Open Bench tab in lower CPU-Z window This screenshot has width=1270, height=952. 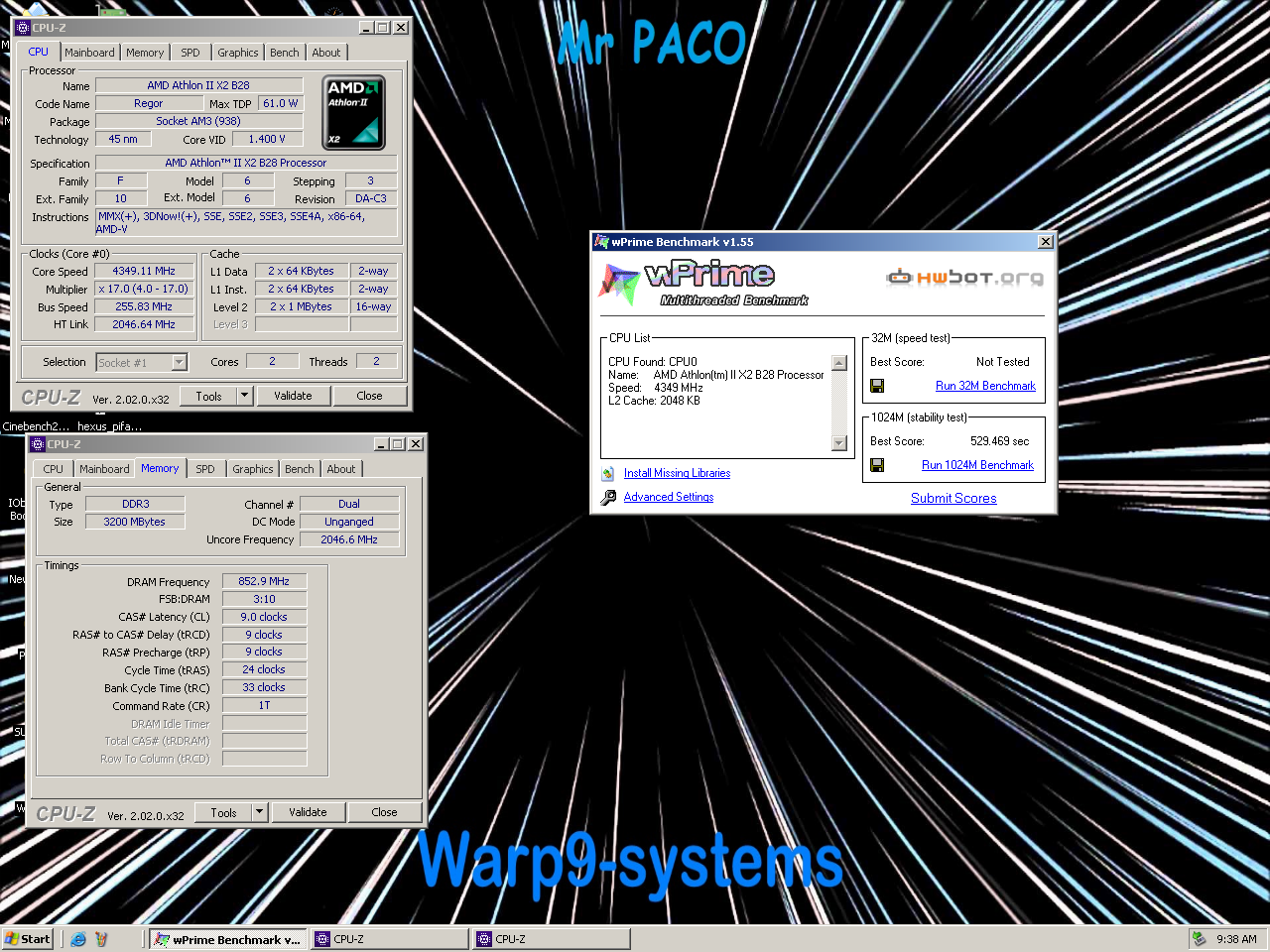(x=300, y=469)
